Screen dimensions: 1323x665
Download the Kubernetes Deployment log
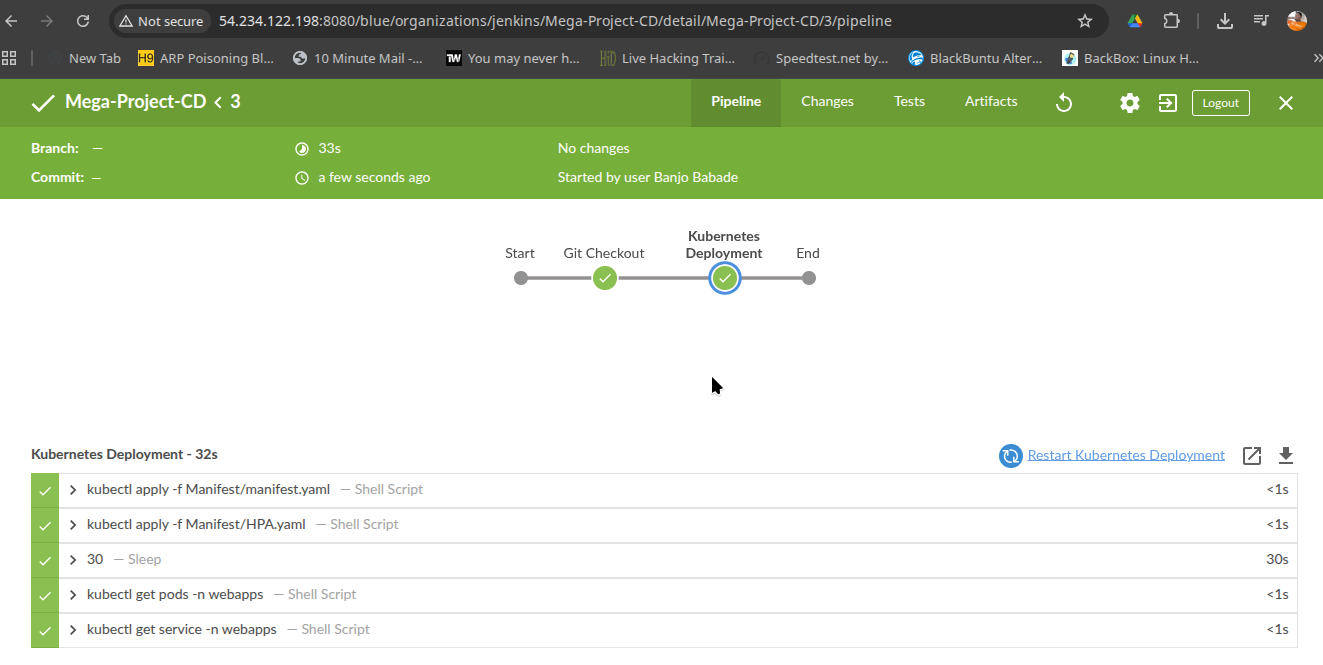tap(1286, 456)
